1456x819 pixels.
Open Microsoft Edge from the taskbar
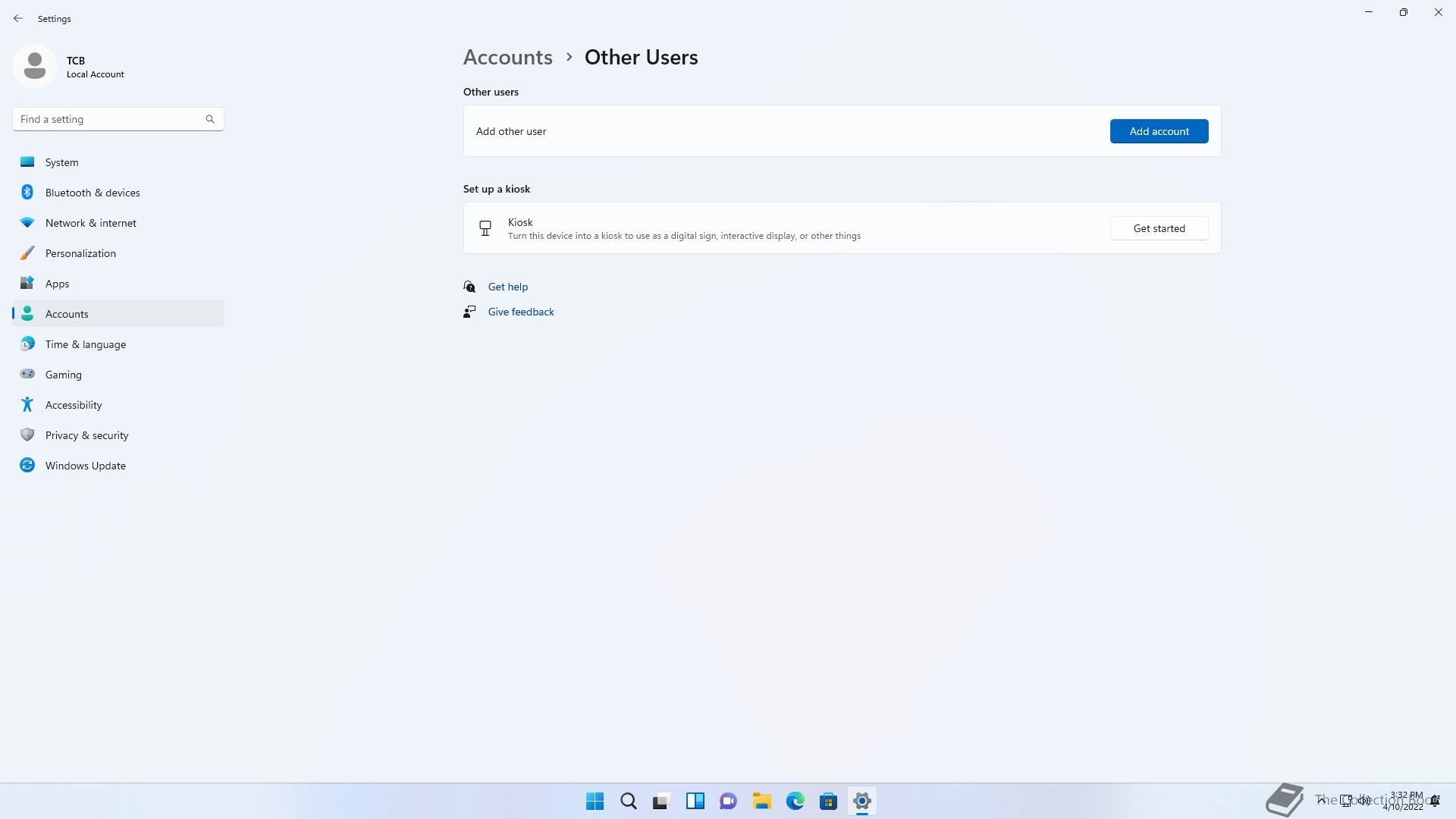795,801
